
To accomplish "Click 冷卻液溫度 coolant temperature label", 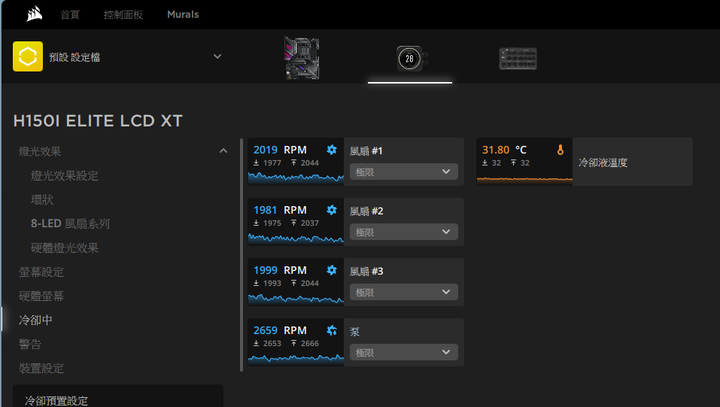I will point(602,163).
